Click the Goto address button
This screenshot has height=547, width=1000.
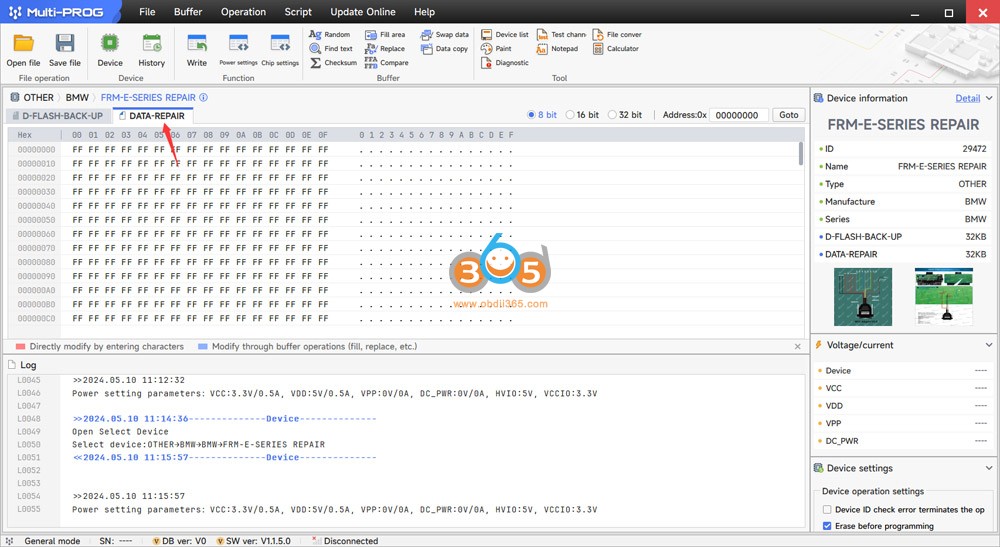[x=788, y=115]
